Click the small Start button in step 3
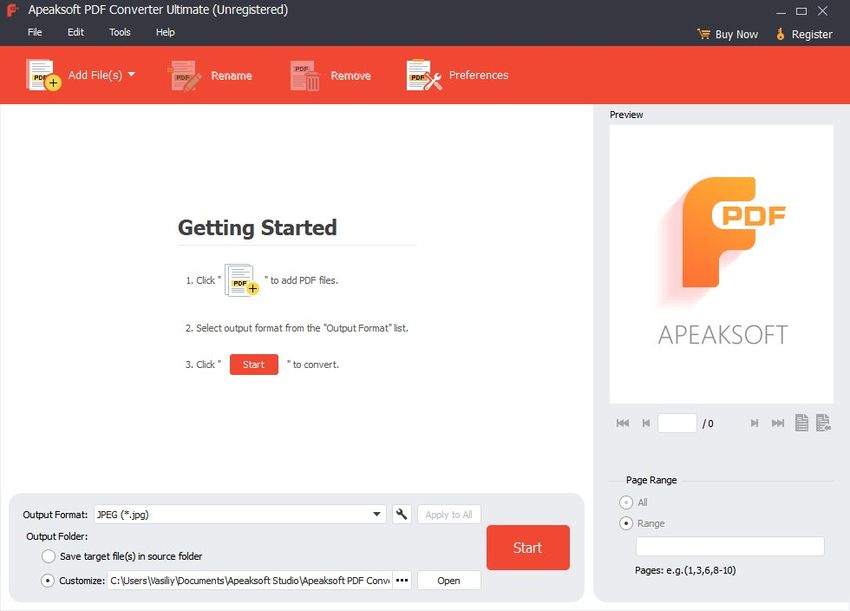Image resolution: width=850 pixels, height=611 pixels. [254, 364]
